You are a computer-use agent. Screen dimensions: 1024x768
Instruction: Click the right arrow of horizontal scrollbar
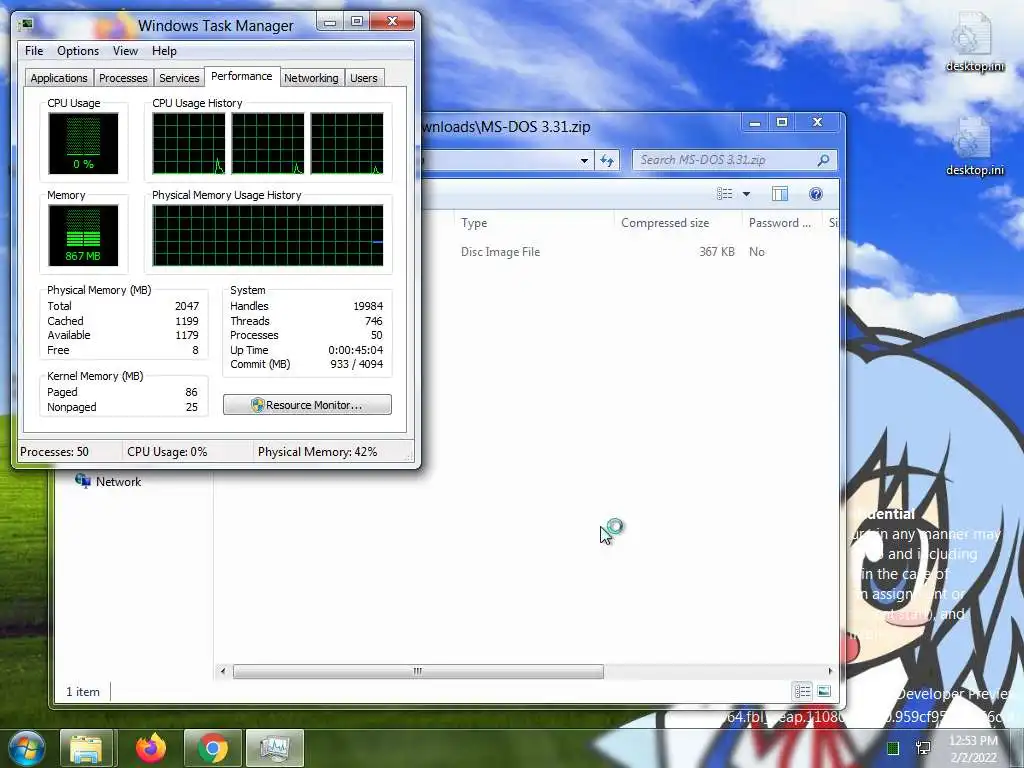coord(830,671)
